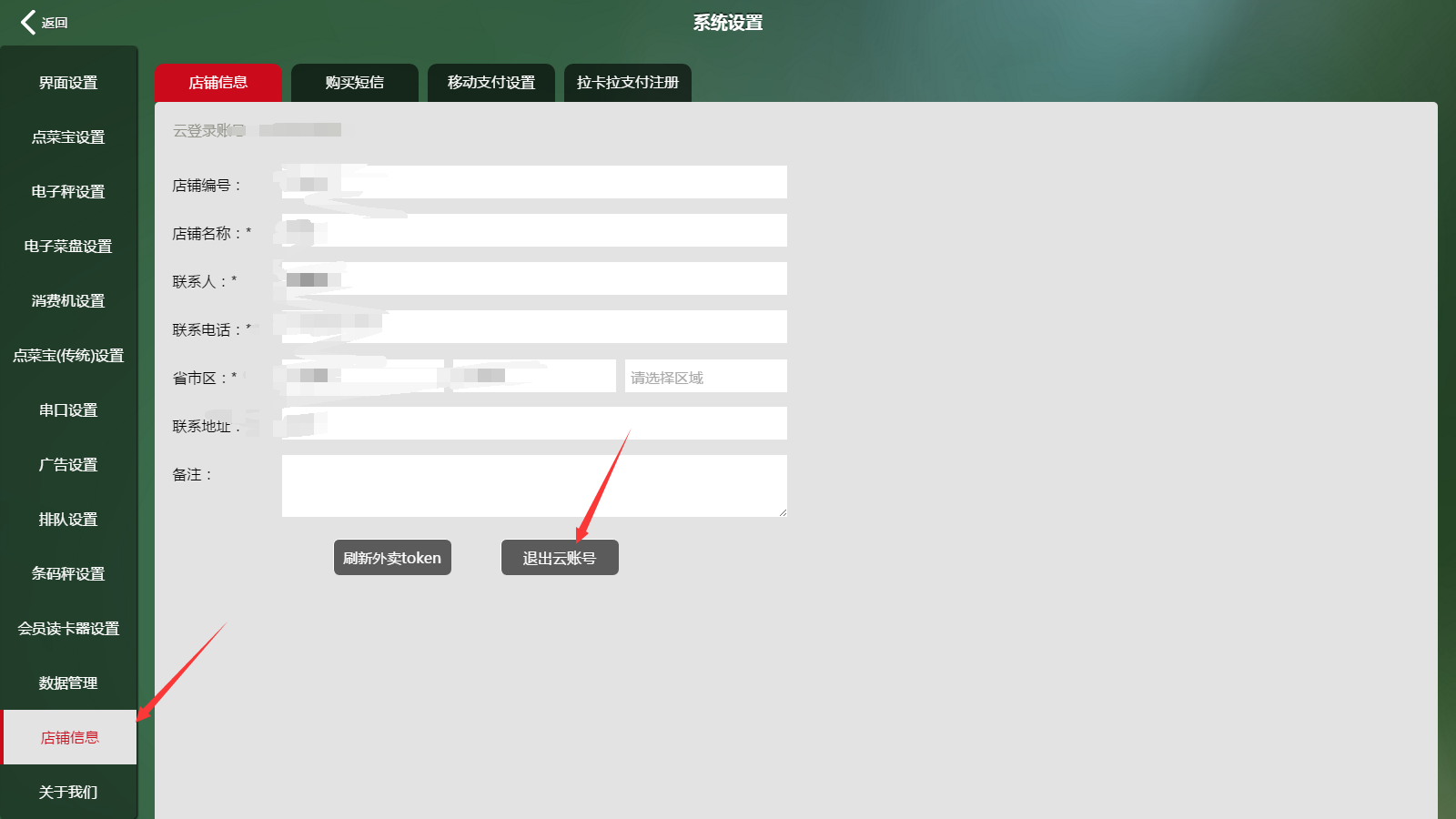Focus the 店铺名称 input field
This screenshot has height=819, width=1456.
[534, 231]
